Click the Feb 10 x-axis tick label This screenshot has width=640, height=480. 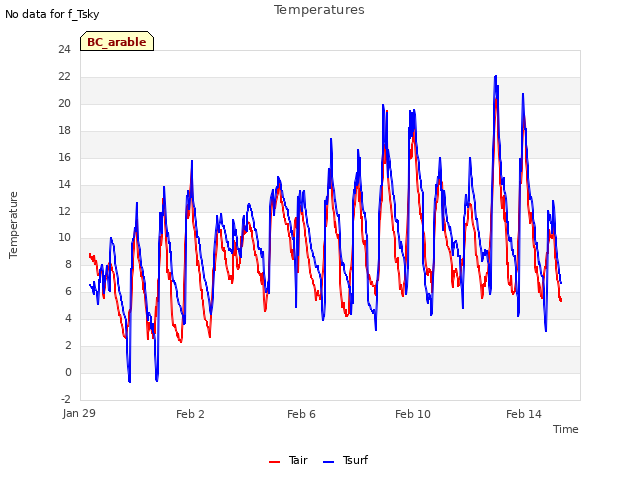click(413, 414)
